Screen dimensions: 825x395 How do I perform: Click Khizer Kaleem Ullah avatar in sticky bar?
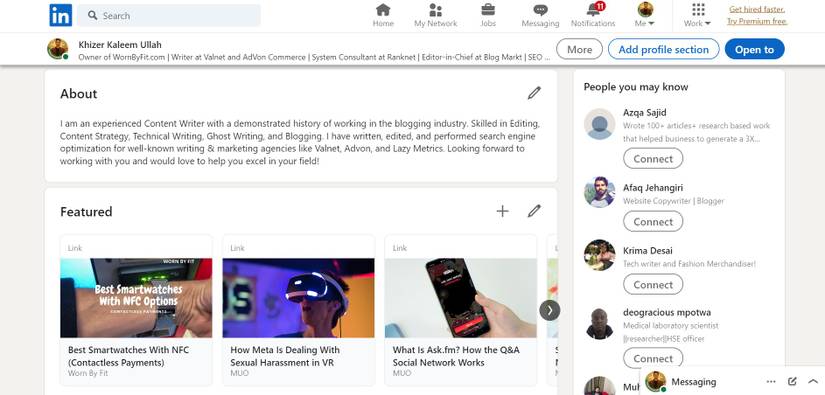click(57, 49)
